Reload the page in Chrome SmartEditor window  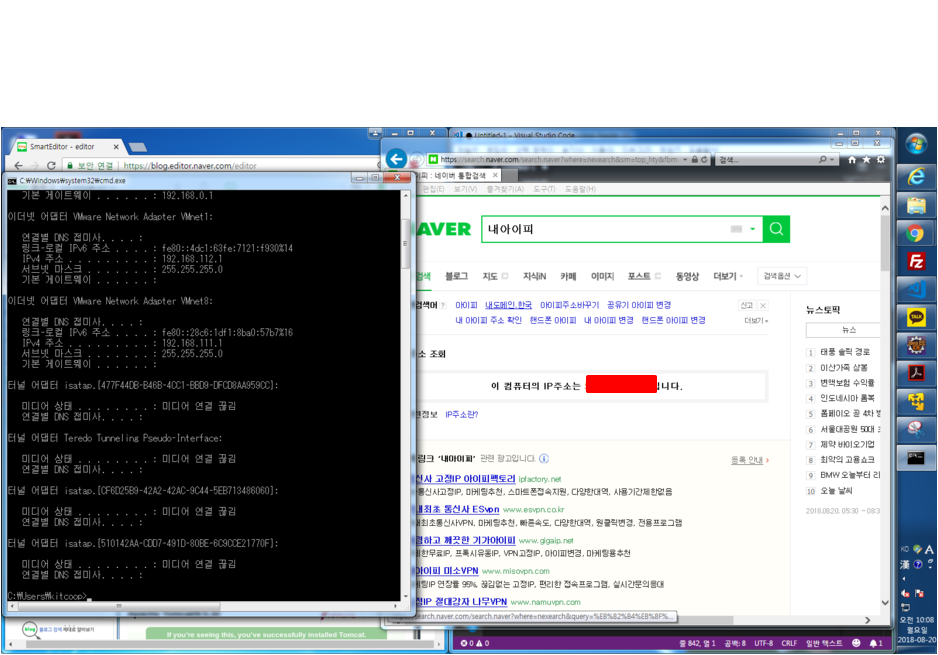point(51,166)
